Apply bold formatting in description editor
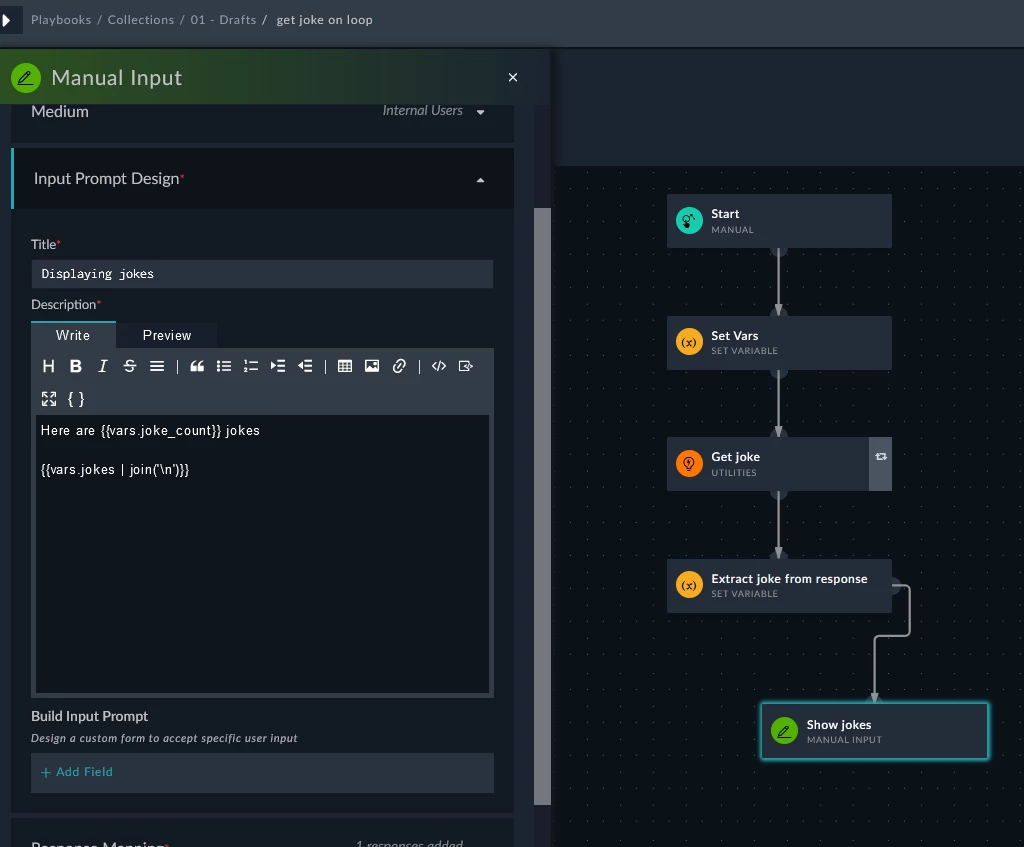 click(x=76, y=366)
